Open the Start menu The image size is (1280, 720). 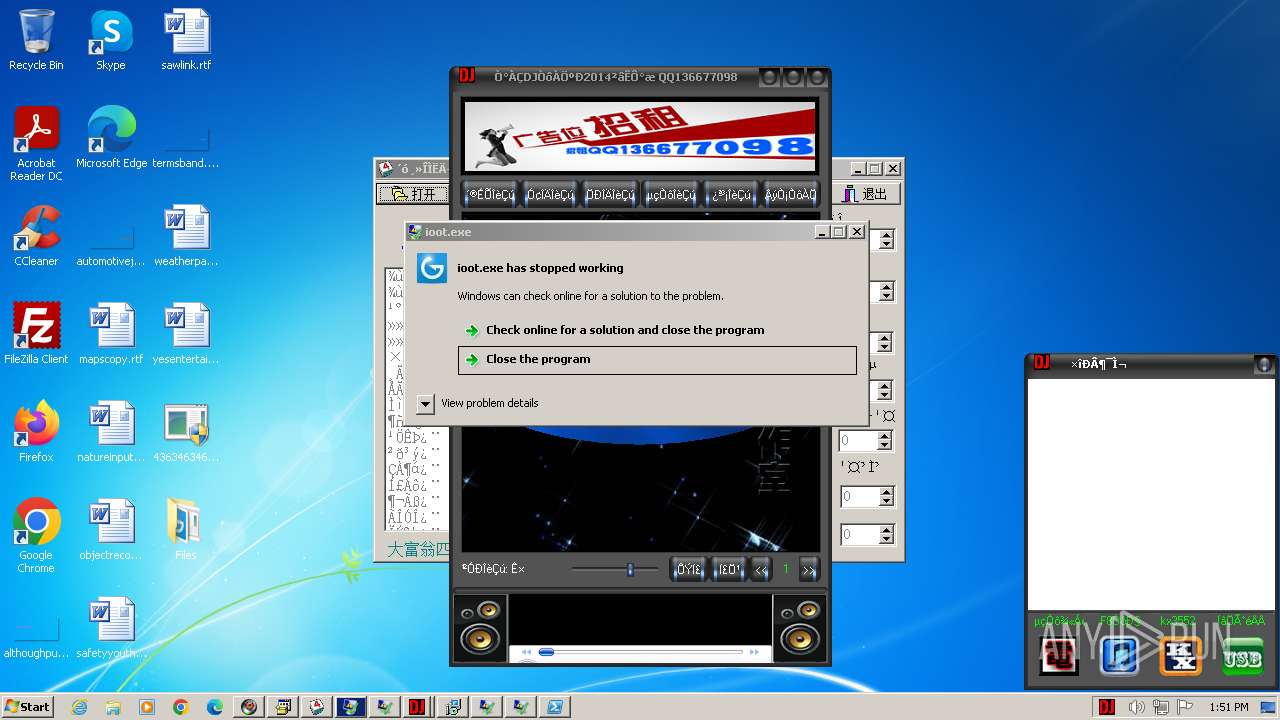coord(27,706)
